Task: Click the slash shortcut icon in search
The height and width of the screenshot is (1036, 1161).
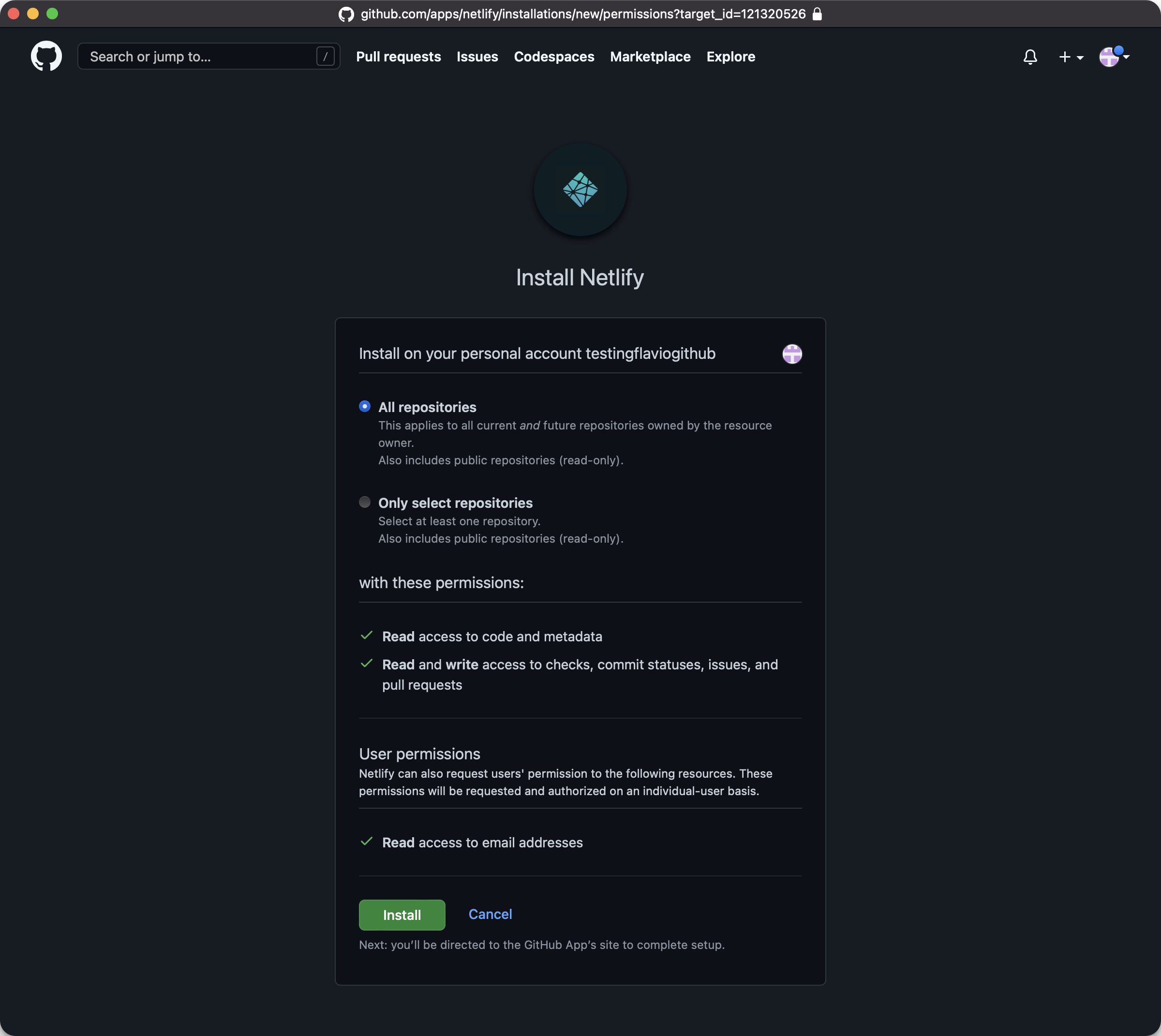Action: coord(325,57)
